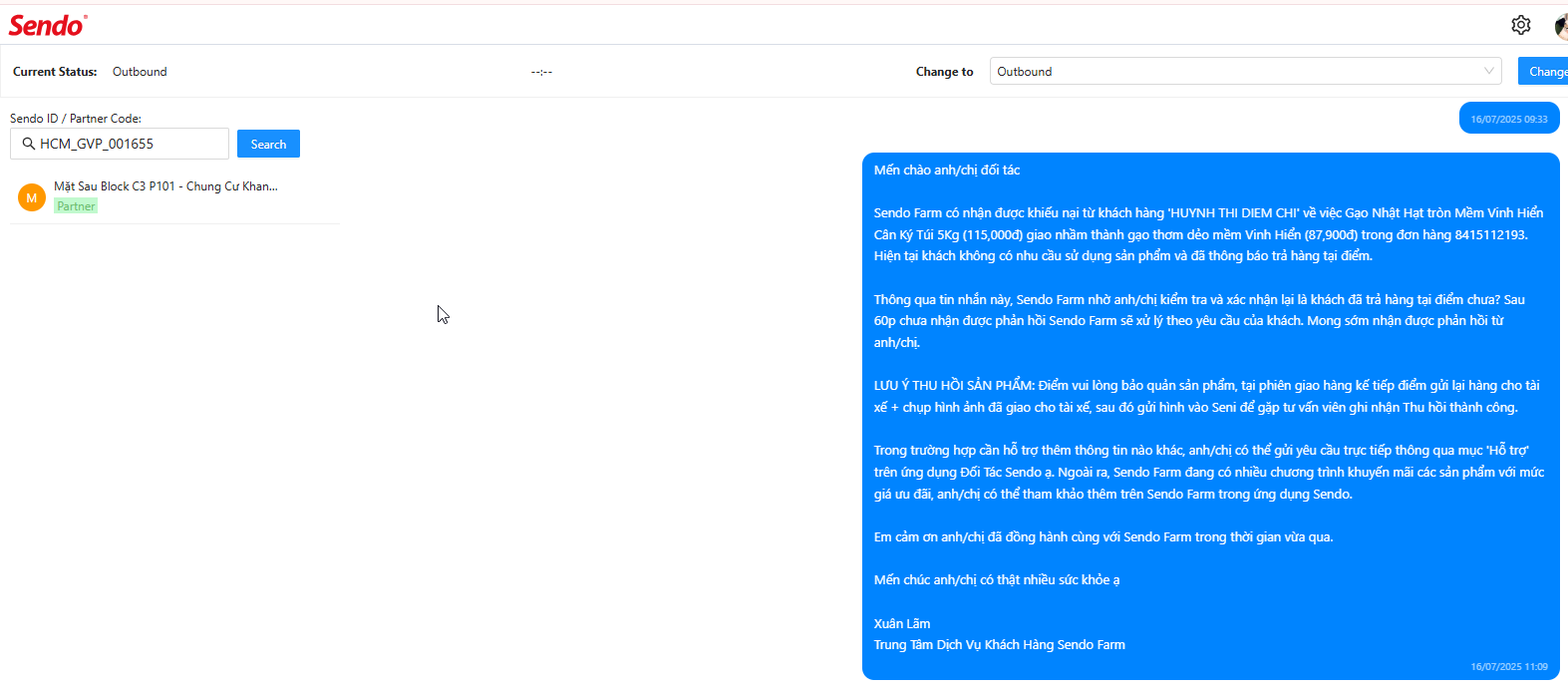This screenshot has height=691, width=1568.
Task: Click the 16/07/2025 09:33 message bubble
Action: (1509, 119)
